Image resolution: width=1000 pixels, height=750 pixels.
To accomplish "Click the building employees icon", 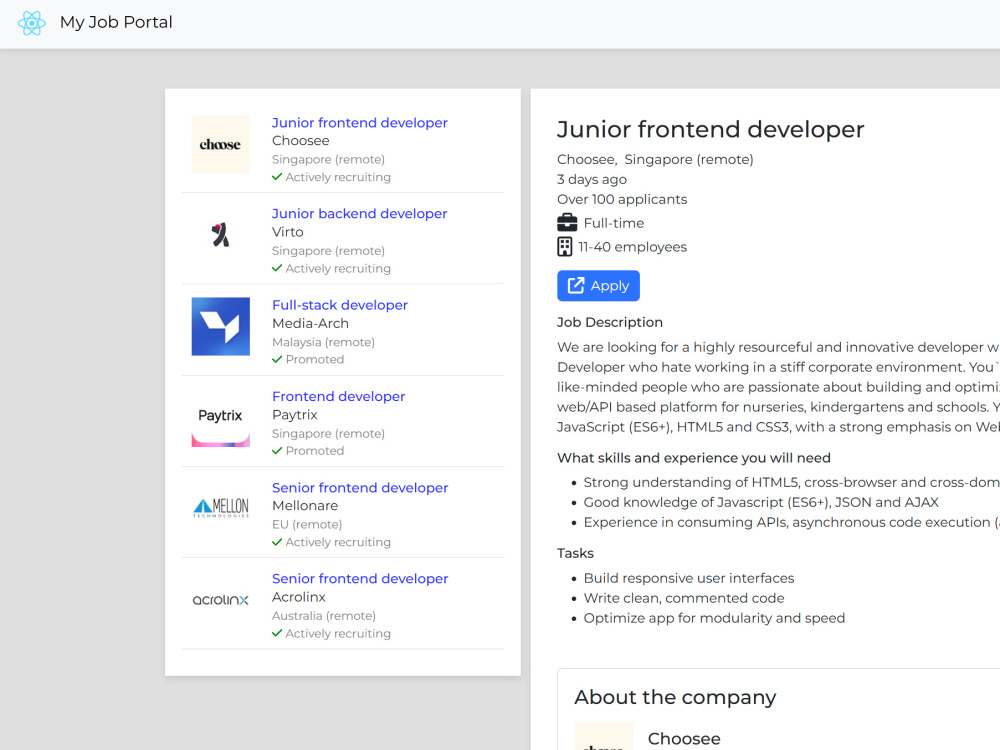I will [564, 247].
